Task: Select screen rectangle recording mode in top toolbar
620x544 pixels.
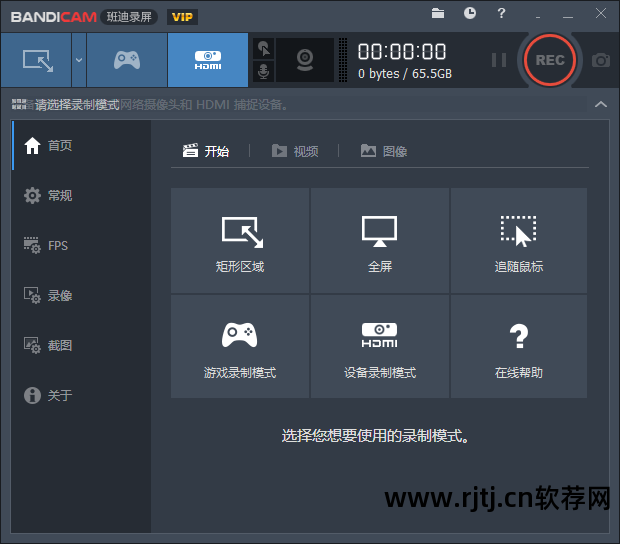Action: [x=36, y=60]
